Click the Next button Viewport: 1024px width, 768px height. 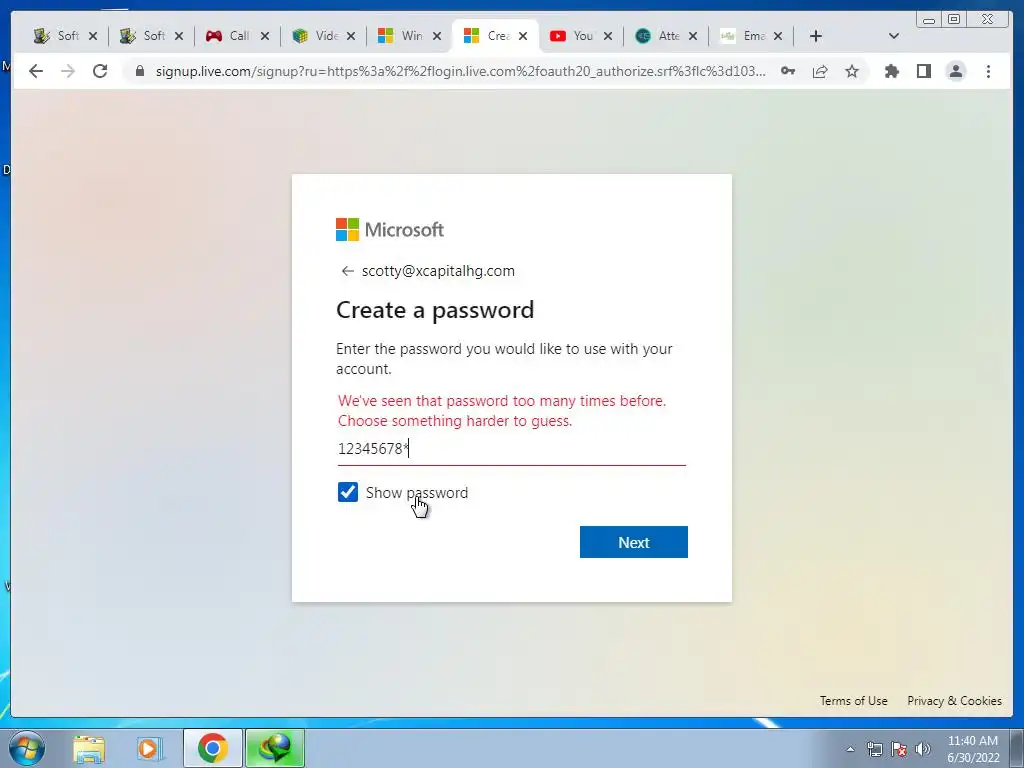(633, 542)
